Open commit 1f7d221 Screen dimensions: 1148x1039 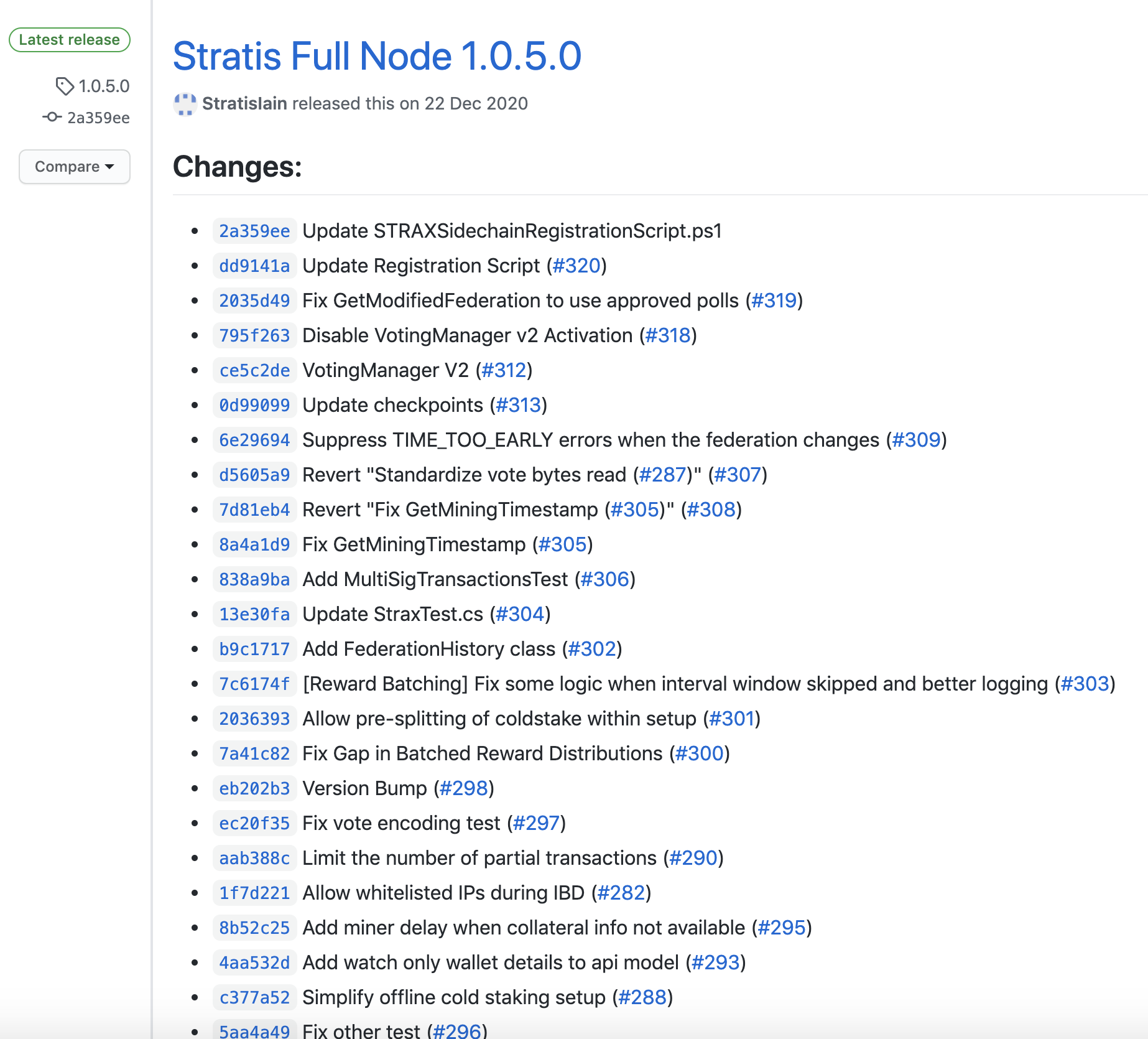[x=254, y=893]
